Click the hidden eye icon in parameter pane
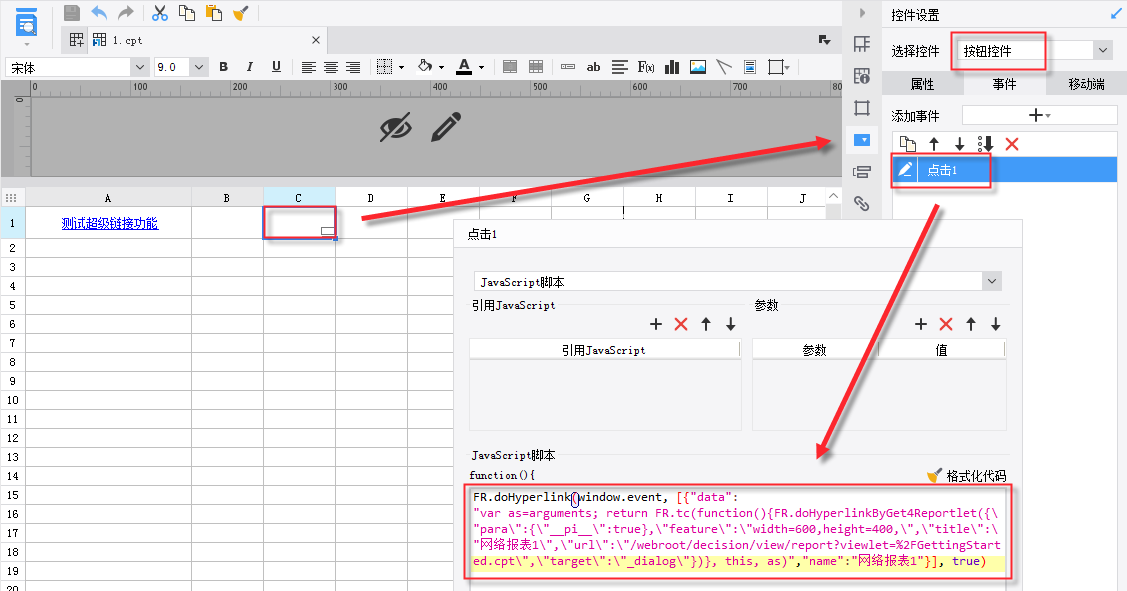This screenshot has height=591, width=1127. click(396, 127)
